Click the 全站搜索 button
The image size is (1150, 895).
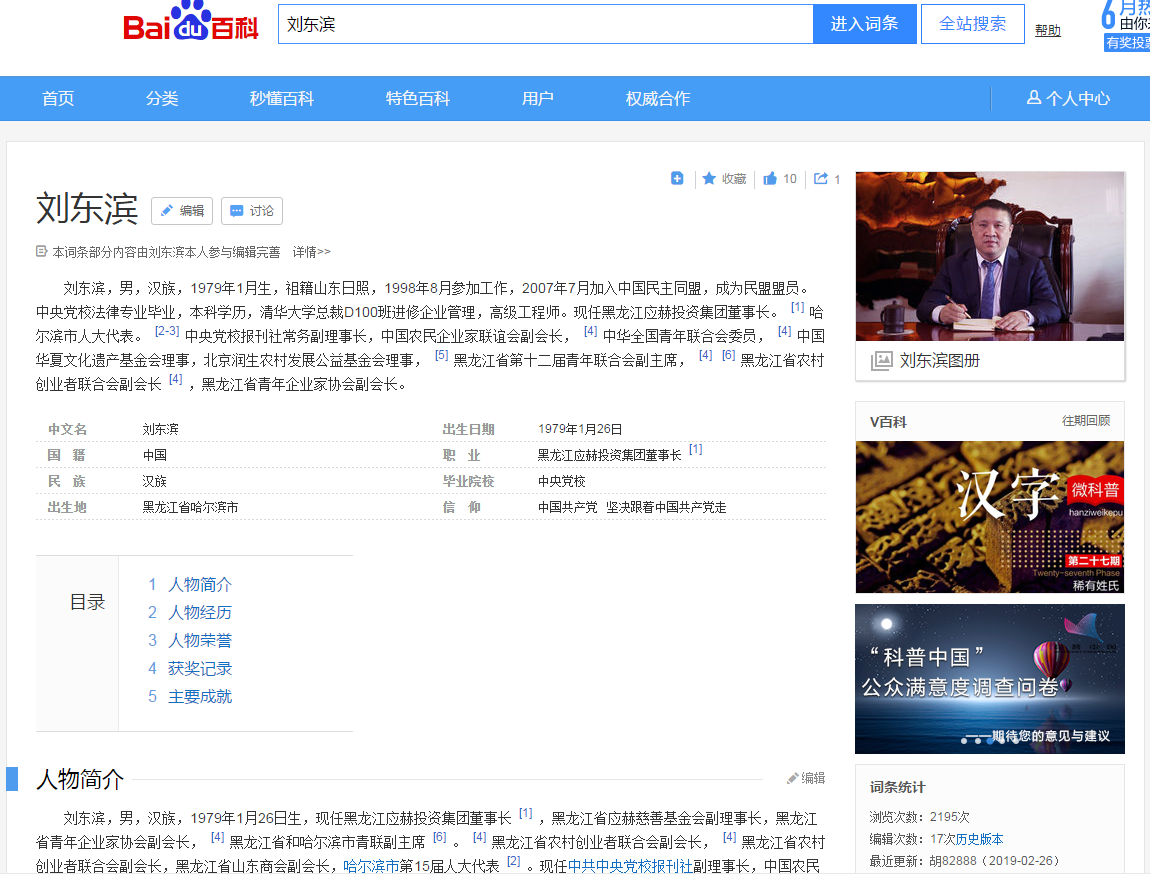[973, 24]
